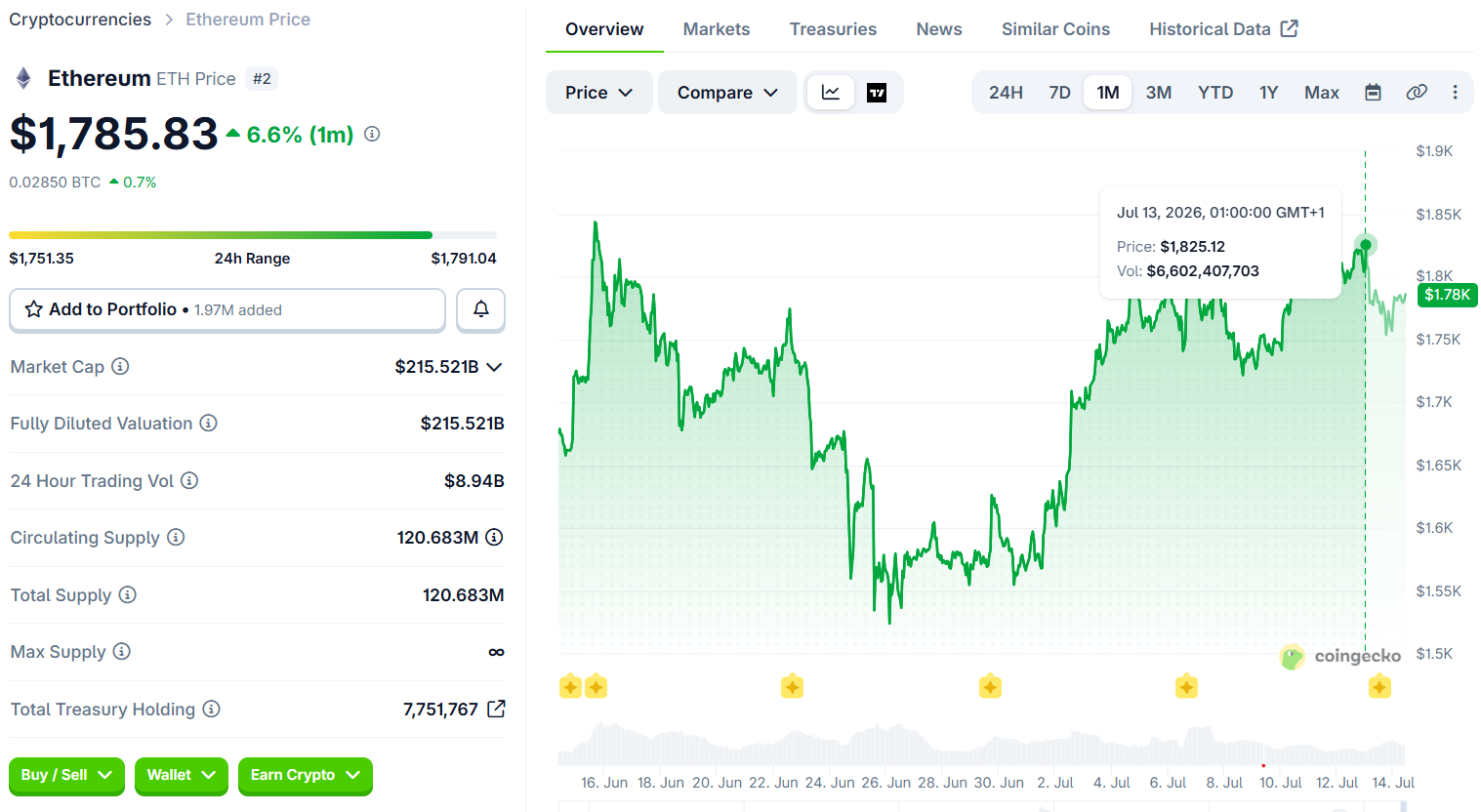
Task: Click the $1,785.83 price heading
Action: click(114, 134)
